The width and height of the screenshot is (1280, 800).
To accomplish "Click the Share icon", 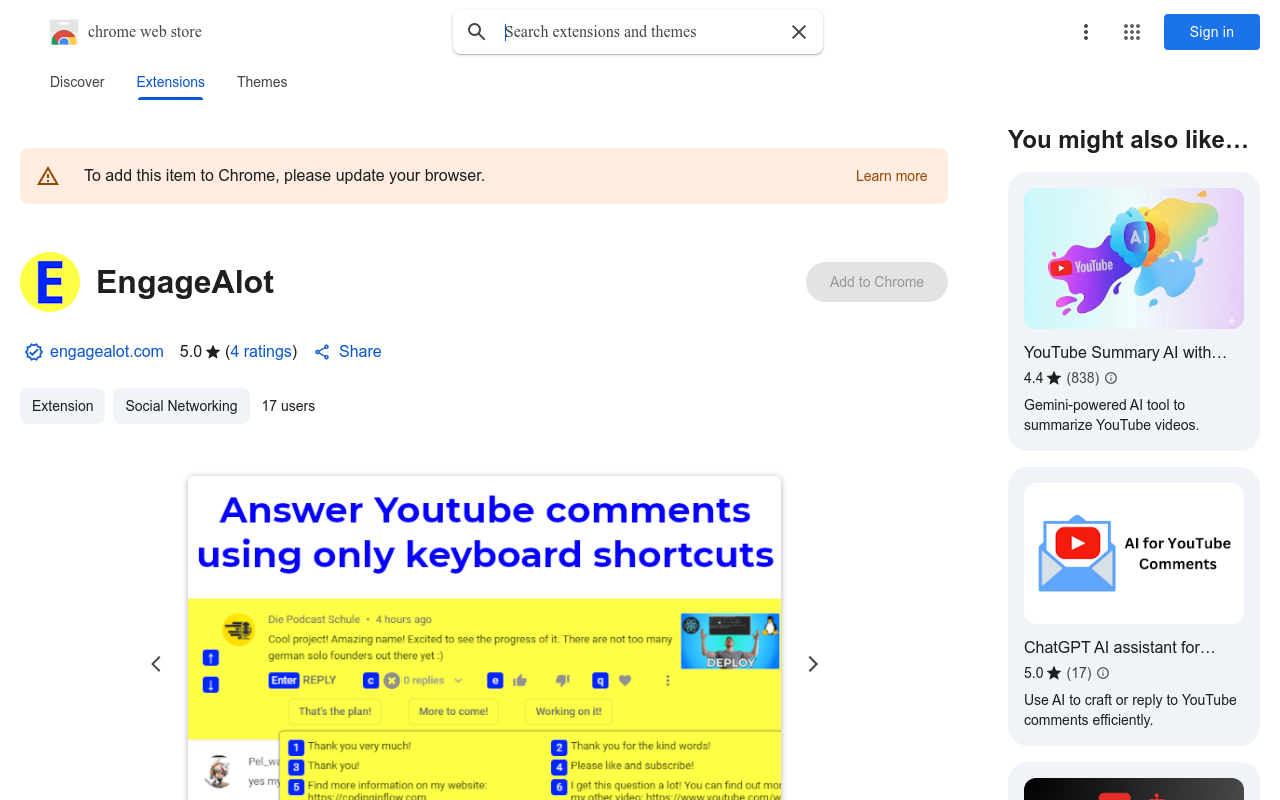I will tap(322, 352).
